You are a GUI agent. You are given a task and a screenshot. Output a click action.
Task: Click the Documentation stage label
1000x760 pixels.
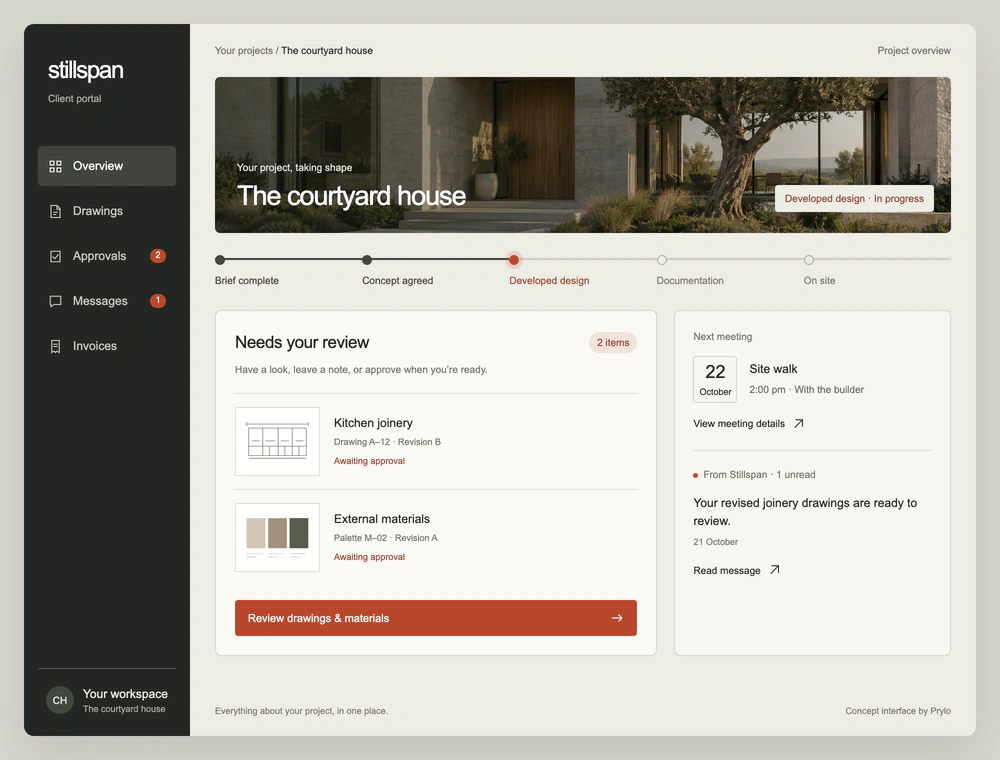[690, 281]
